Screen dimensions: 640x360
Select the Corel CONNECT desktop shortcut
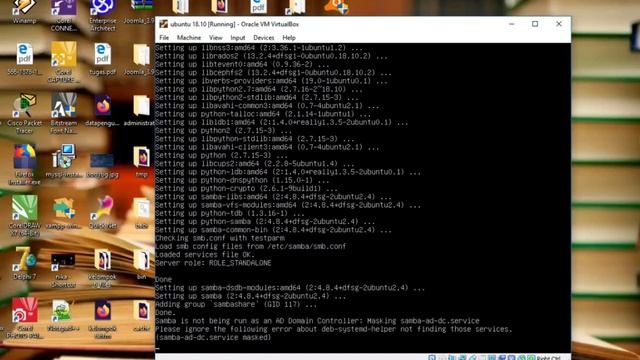click(64, 16)
